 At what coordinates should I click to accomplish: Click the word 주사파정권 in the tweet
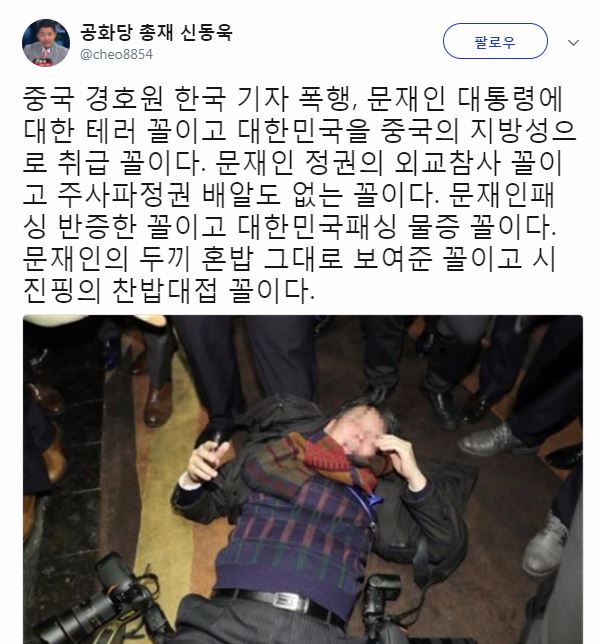click(x=124, y=195)
